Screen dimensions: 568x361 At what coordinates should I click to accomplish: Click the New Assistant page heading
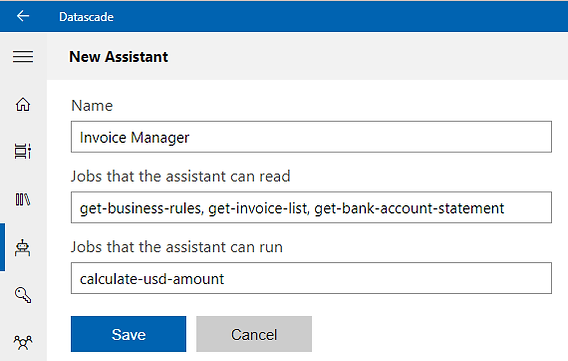tap(118, 57)
